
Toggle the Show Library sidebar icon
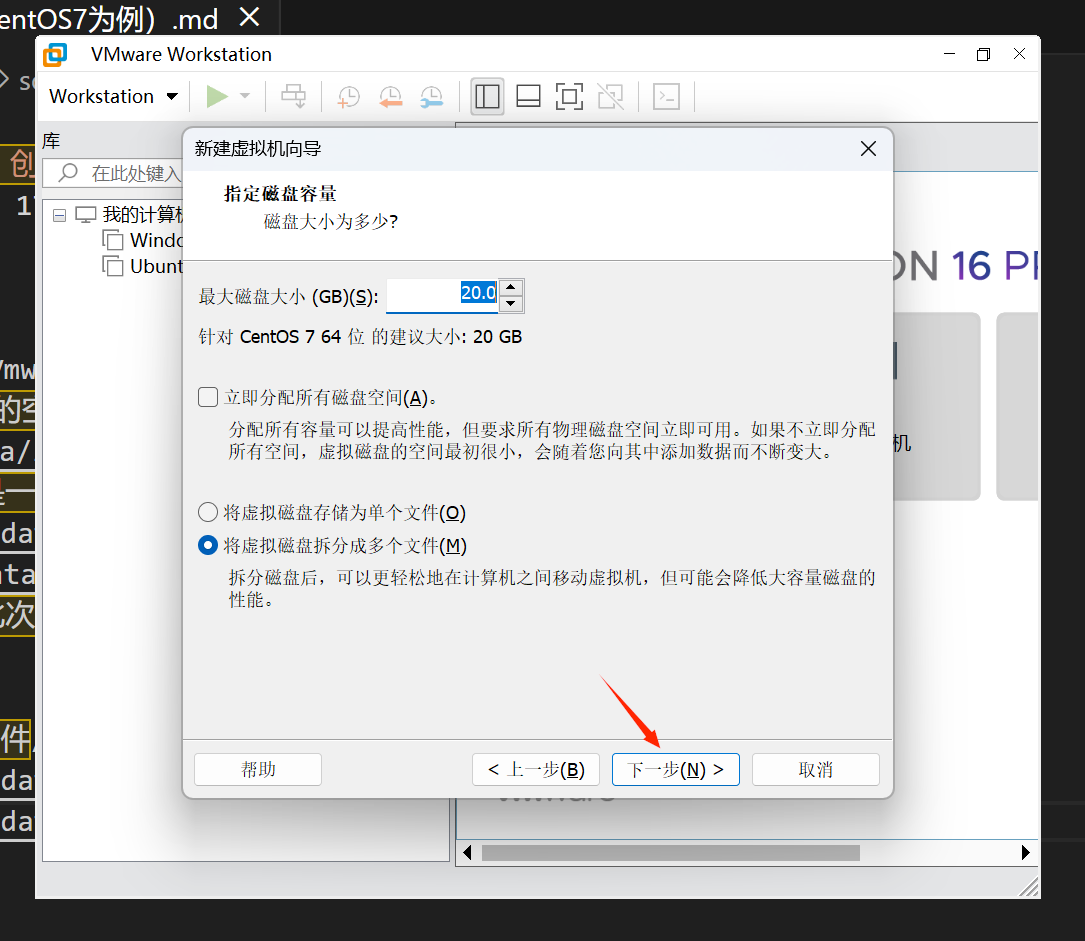tap(487, 96)
